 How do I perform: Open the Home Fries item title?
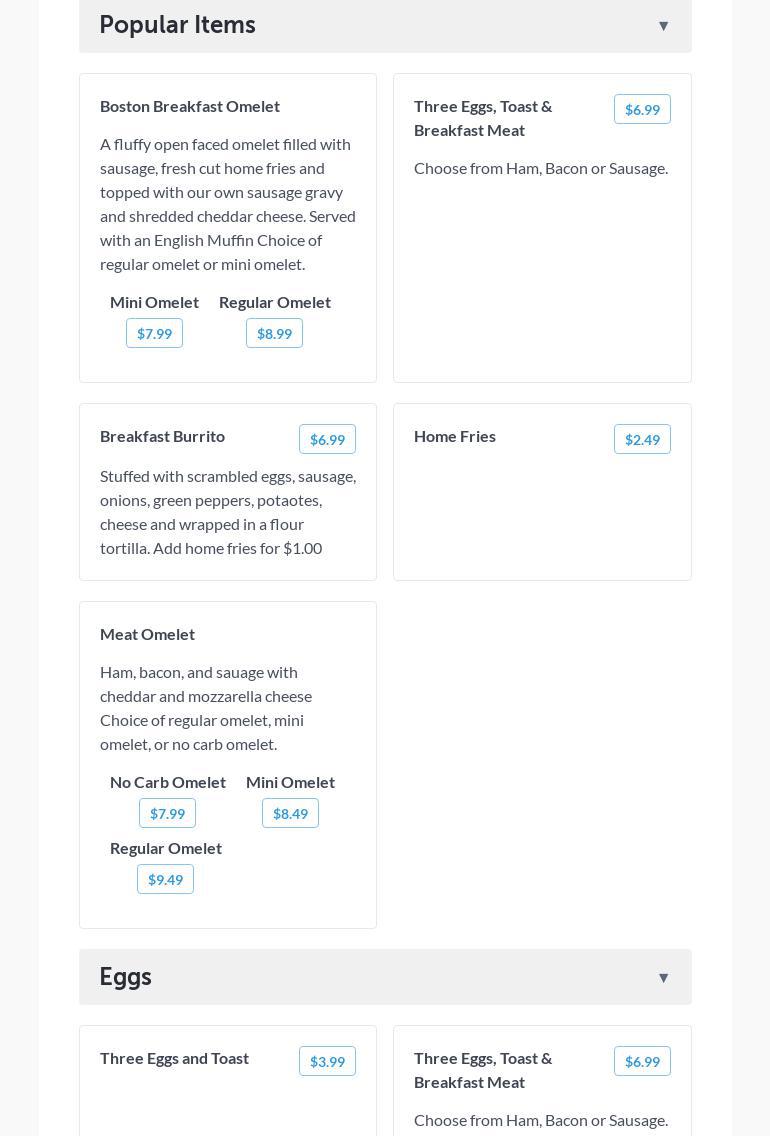click(x=455, y=436)
